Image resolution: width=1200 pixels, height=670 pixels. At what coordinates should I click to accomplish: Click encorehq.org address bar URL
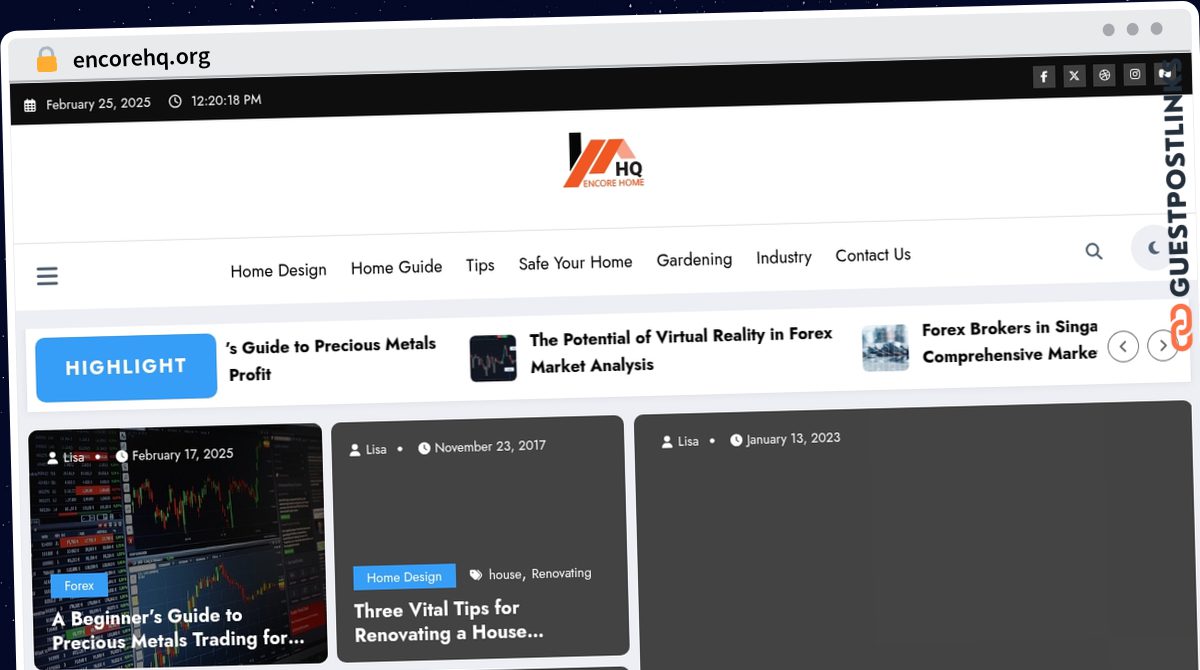(x=142, y=58)
